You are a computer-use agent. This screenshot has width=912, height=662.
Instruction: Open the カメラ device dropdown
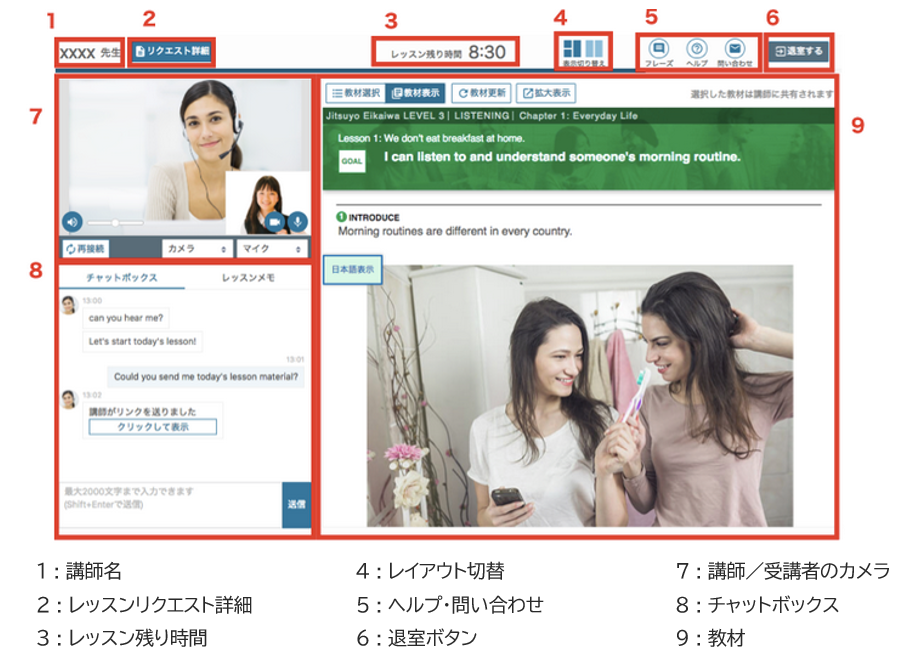pos(196,248)
